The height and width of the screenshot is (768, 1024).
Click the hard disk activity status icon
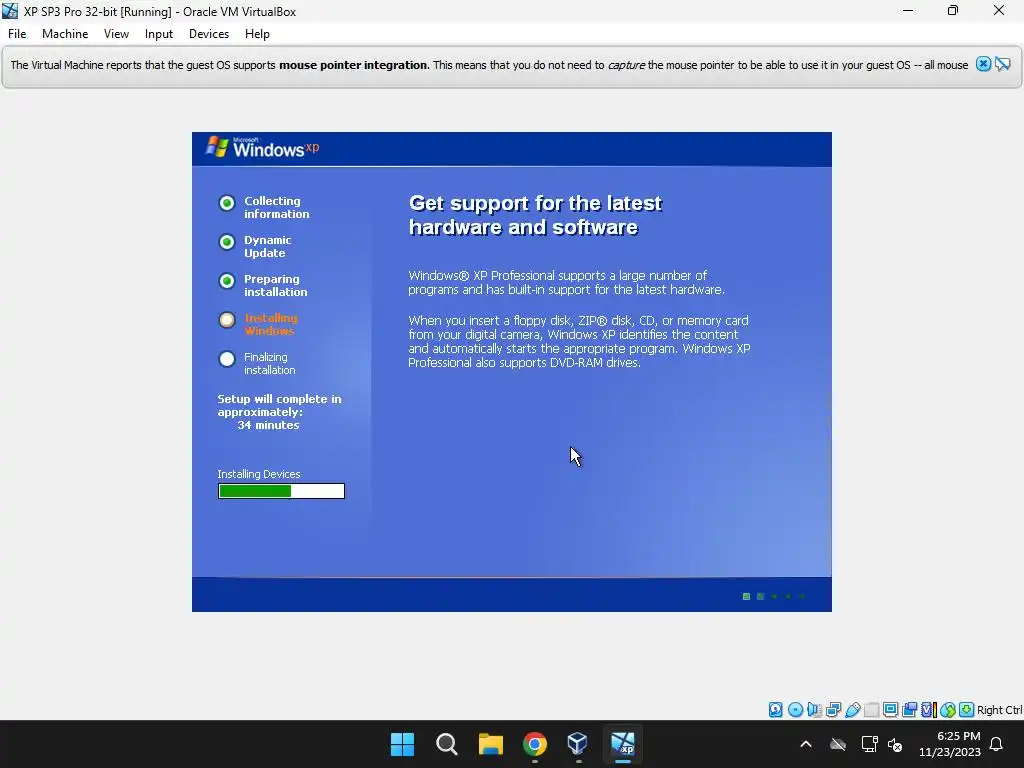coord(775,709)
